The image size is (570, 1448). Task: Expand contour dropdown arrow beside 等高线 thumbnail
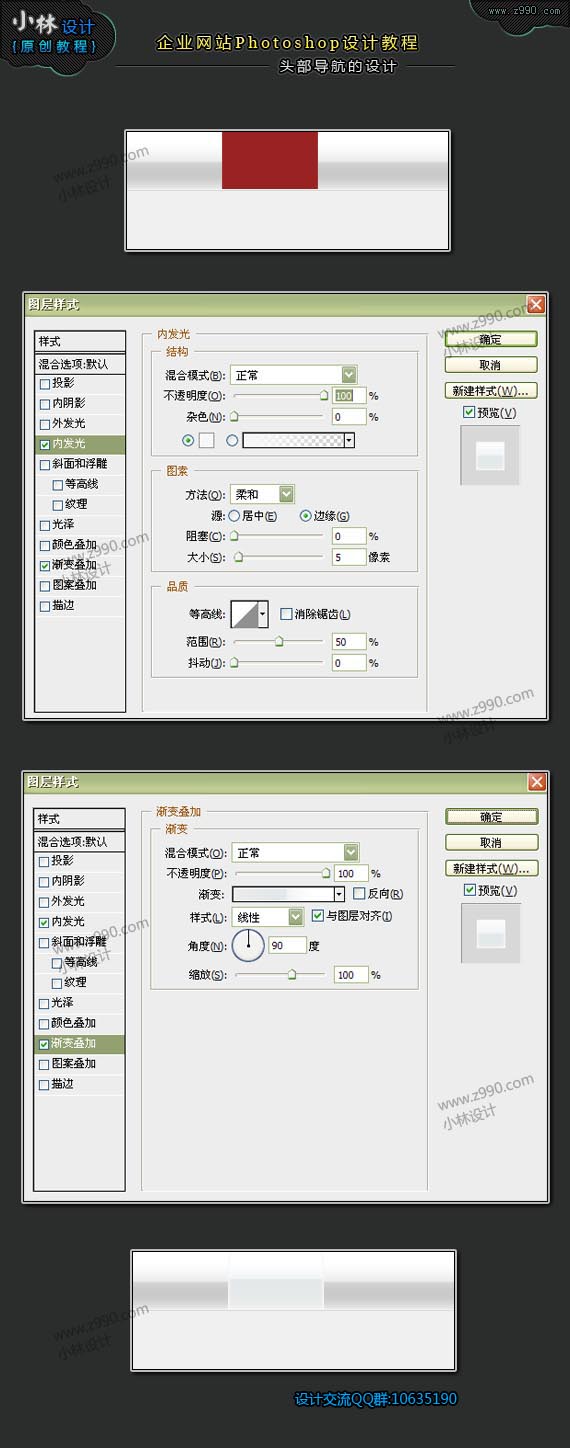[x=263, y=614]
